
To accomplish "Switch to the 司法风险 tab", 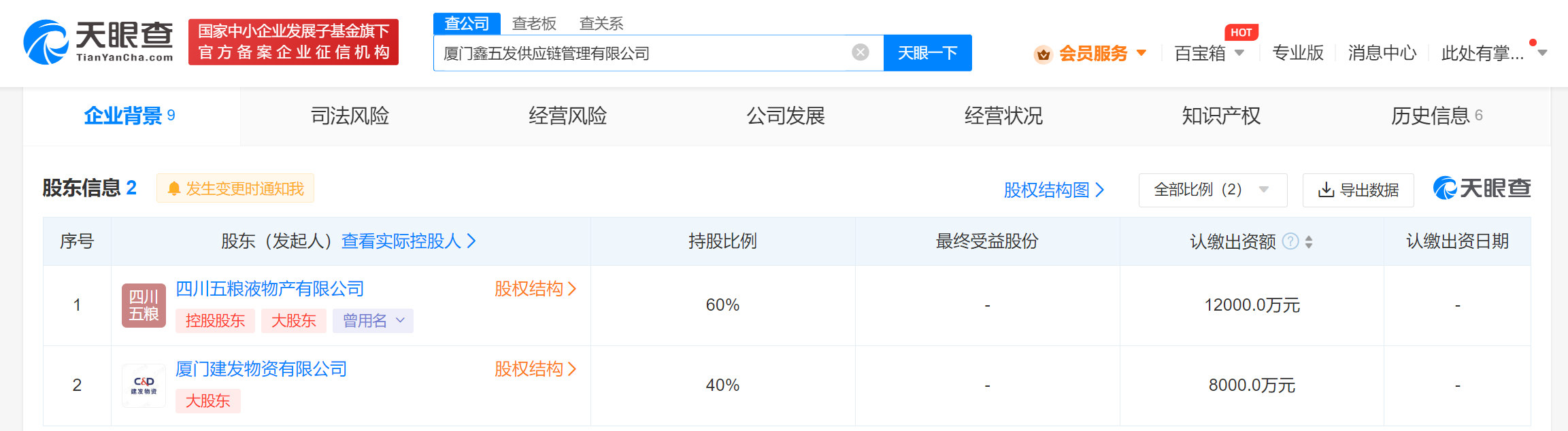I will click(x=350, y=116).
